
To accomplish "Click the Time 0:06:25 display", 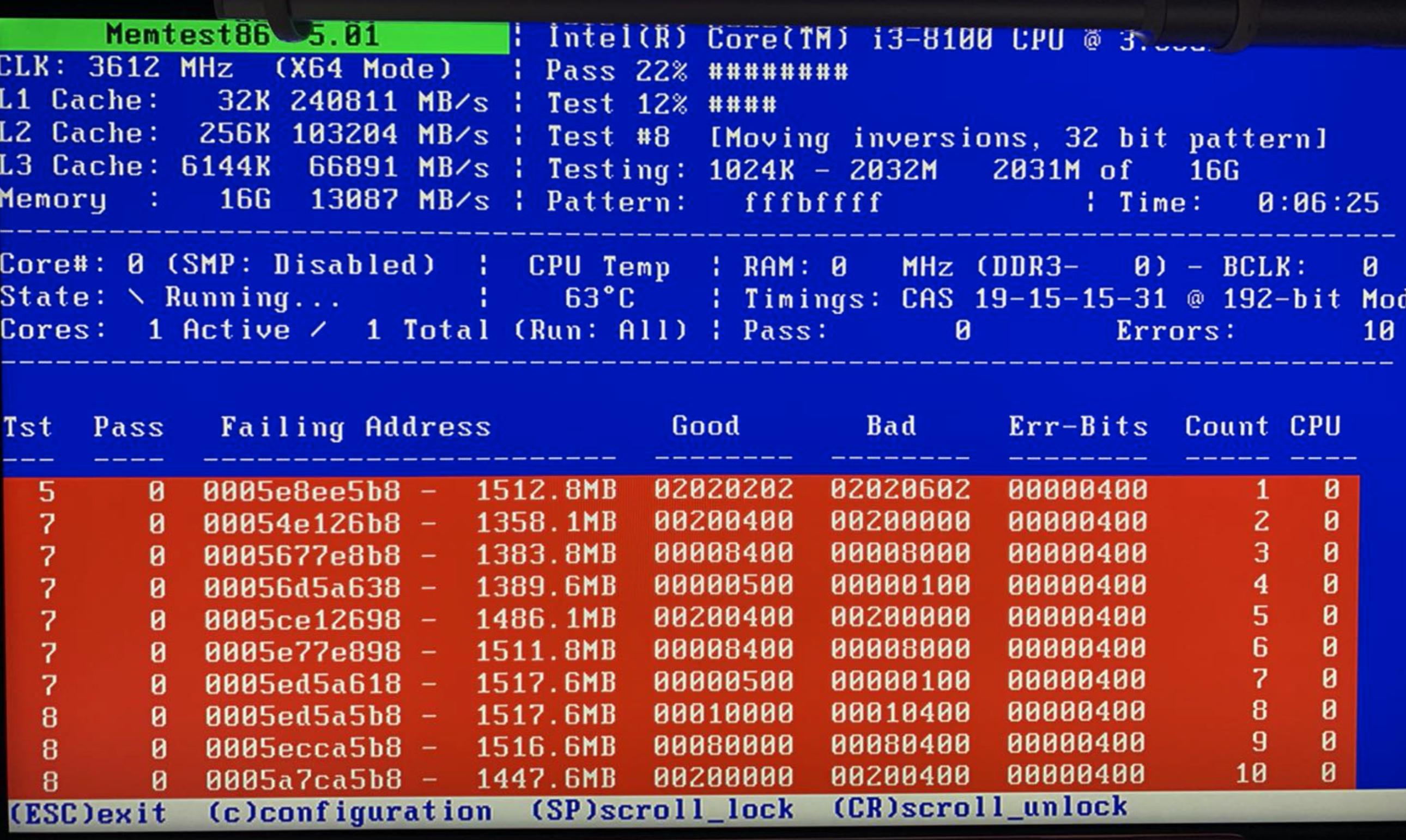I will 1318,203.
